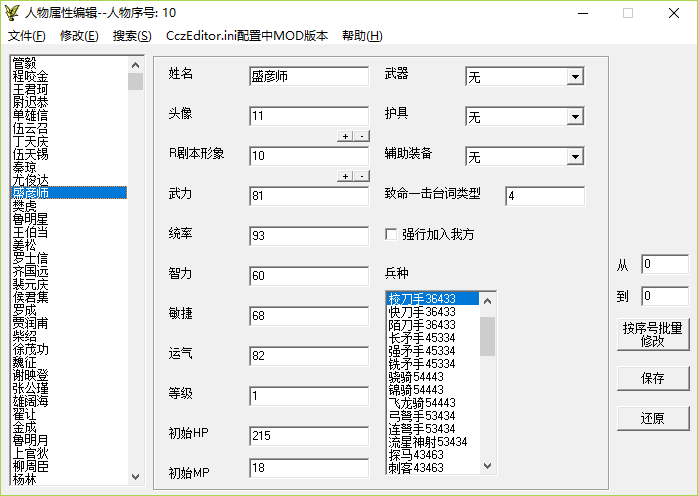
Task: Click the 保存 button
Action: click(x=653, y=378)
